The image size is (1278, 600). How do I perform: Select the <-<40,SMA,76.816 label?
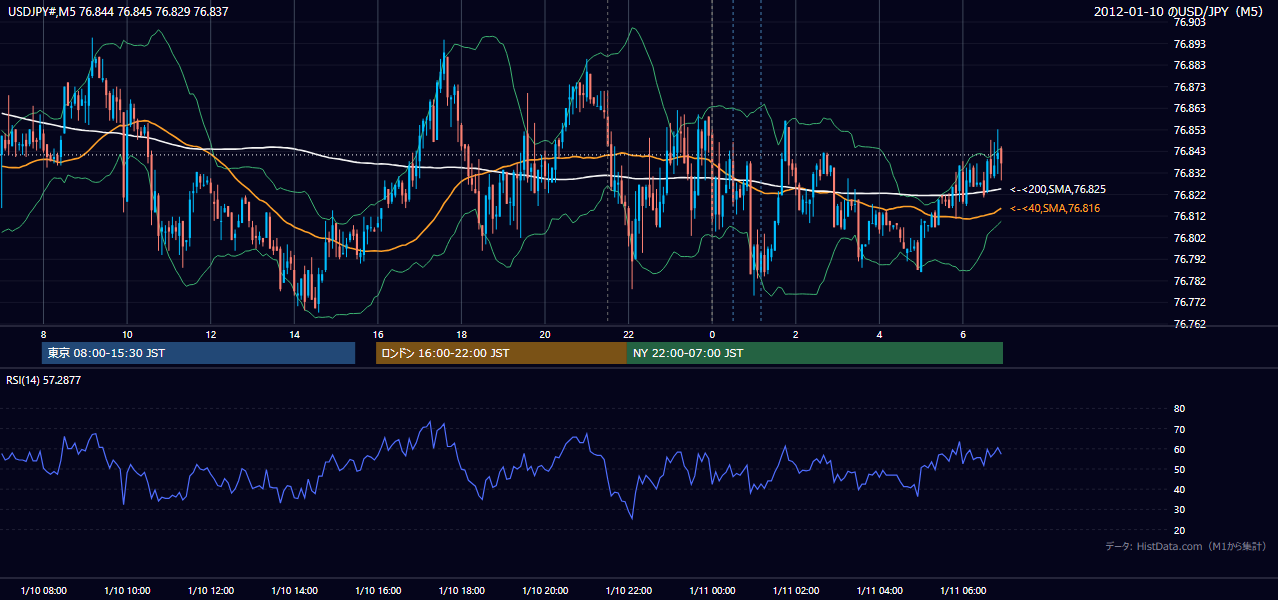point(1055,208)
